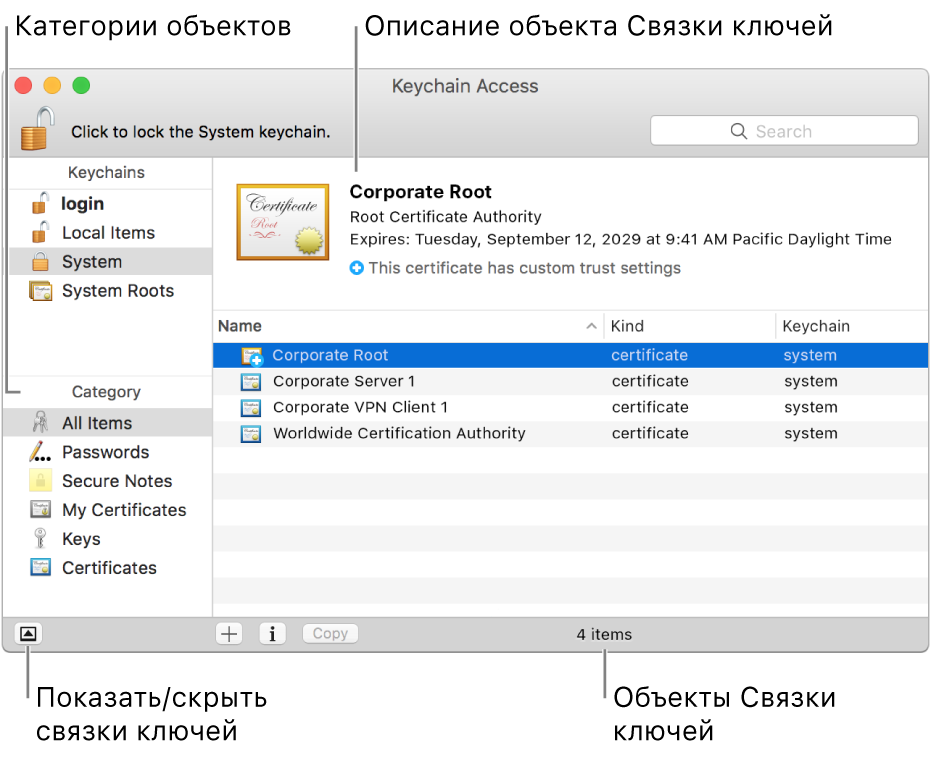Click the System Roots certificate folder icon
Viewport: 931px width, 758px height.
tap(40, 291)
